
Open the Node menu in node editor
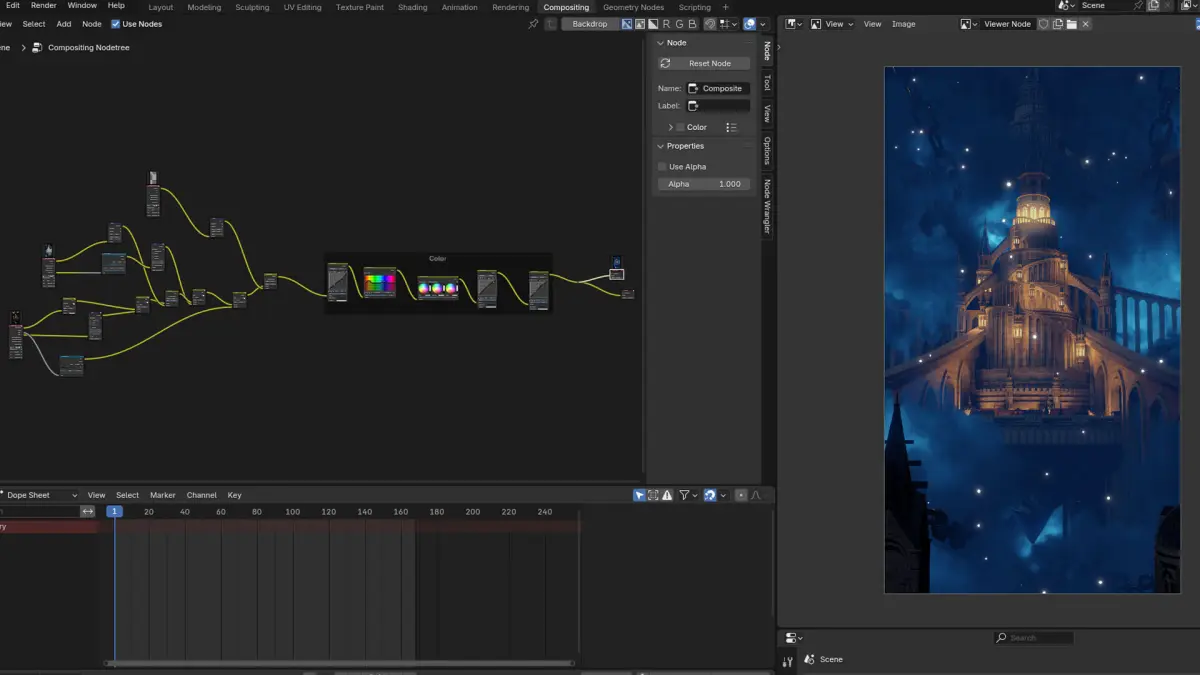pyautogui.click(x=92, y=24)
